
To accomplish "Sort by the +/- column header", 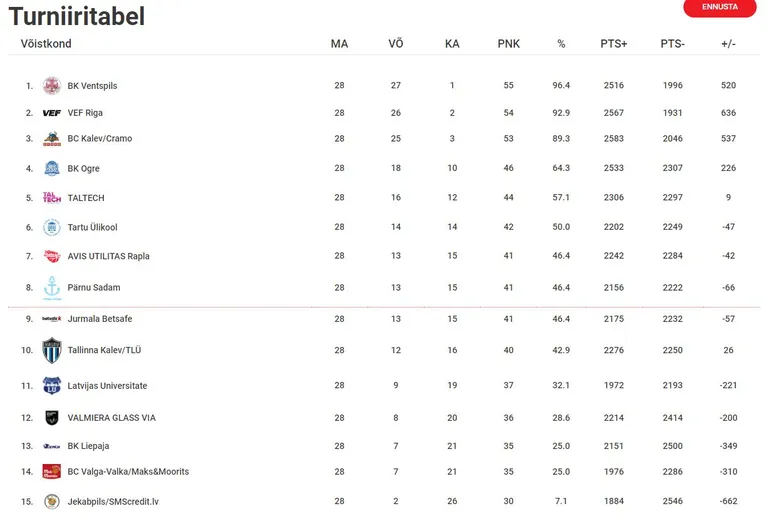I will pyautogui.click(x=728, y=44).
